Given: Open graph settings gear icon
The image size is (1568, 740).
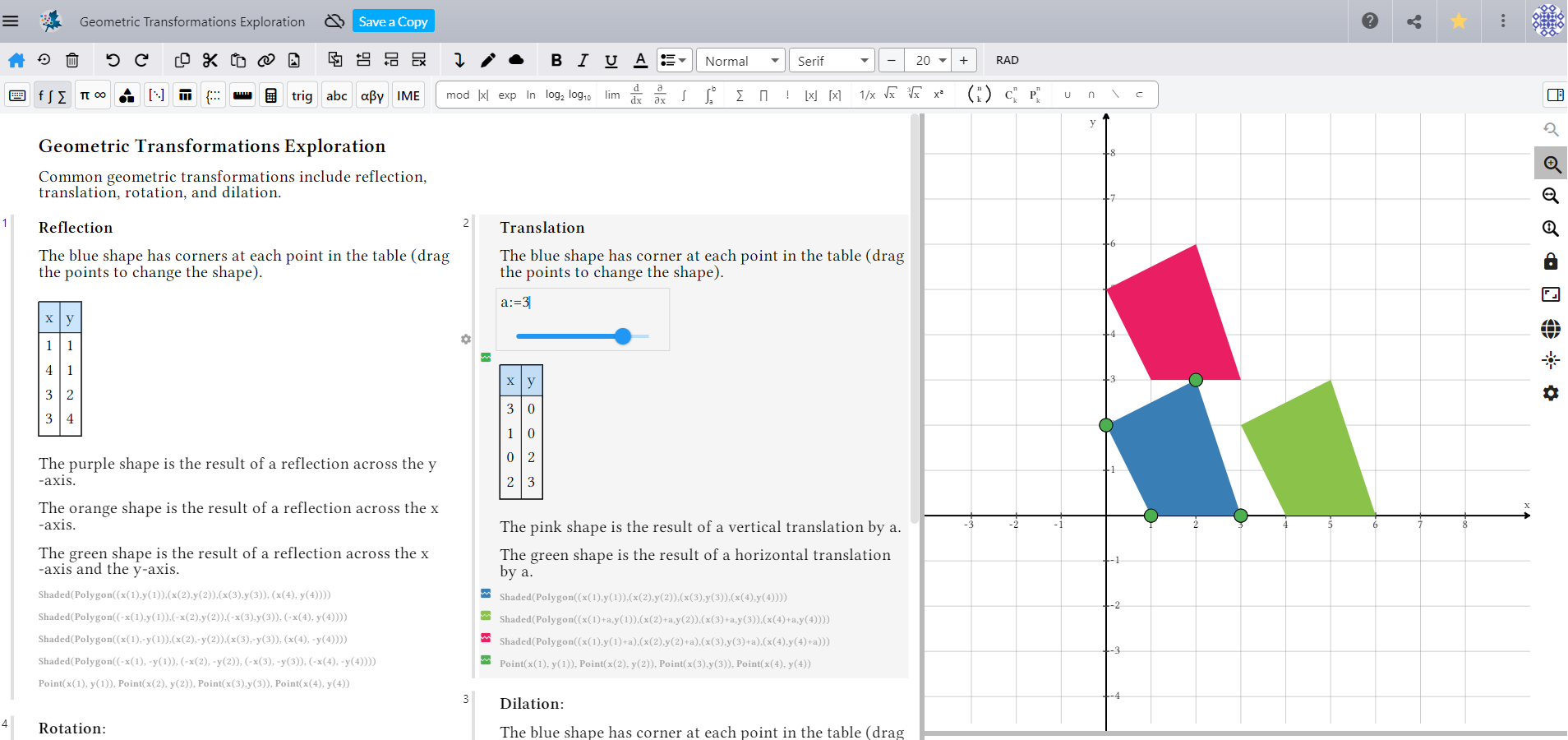Looking at the screenshot, I should (1550, 393).
